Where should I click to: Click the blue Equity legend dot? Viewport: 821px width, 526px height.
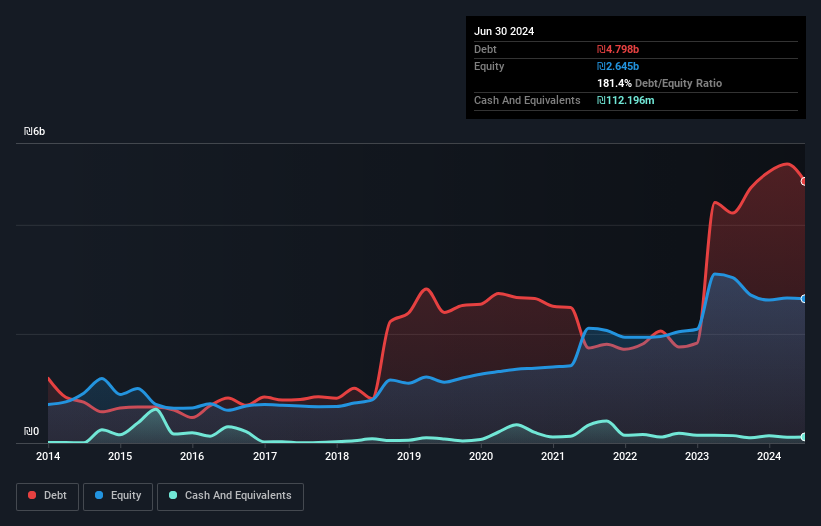point(99,495)
